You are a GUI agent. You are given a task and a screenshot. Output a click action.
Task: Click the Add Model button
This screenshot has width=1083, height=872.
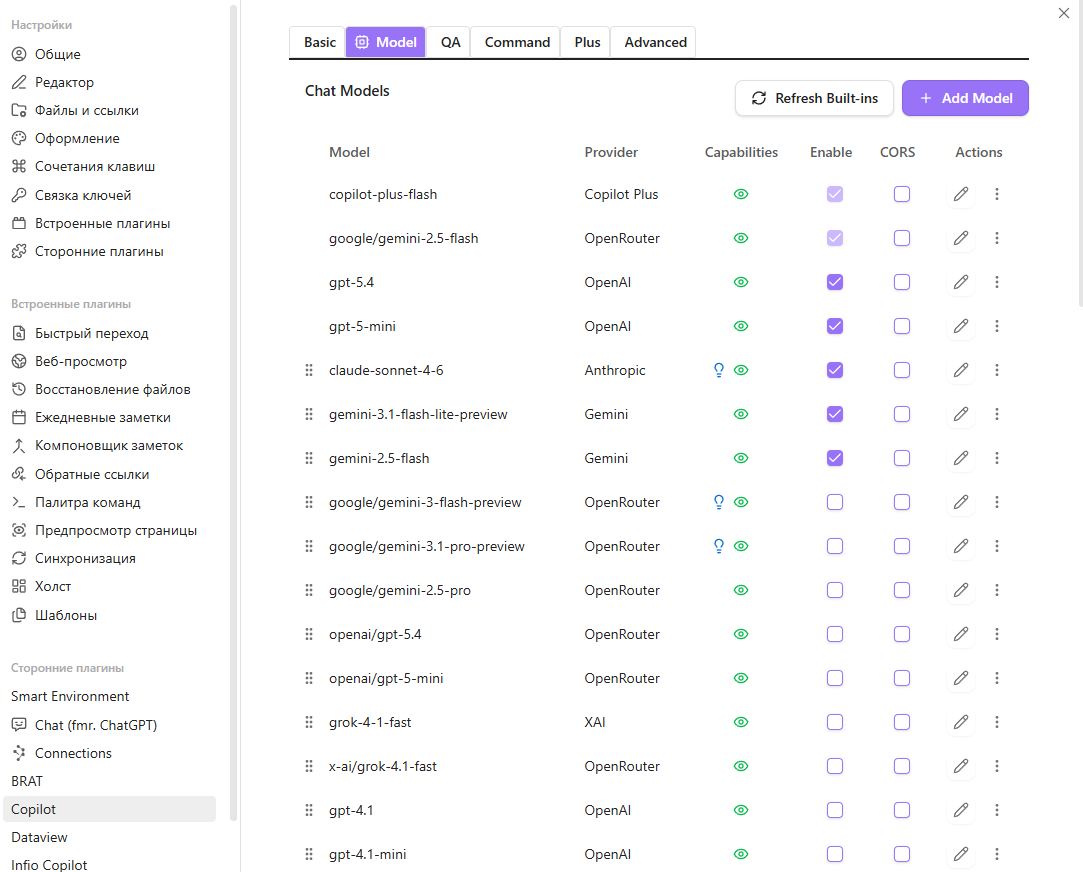click(x=965, y=98)
